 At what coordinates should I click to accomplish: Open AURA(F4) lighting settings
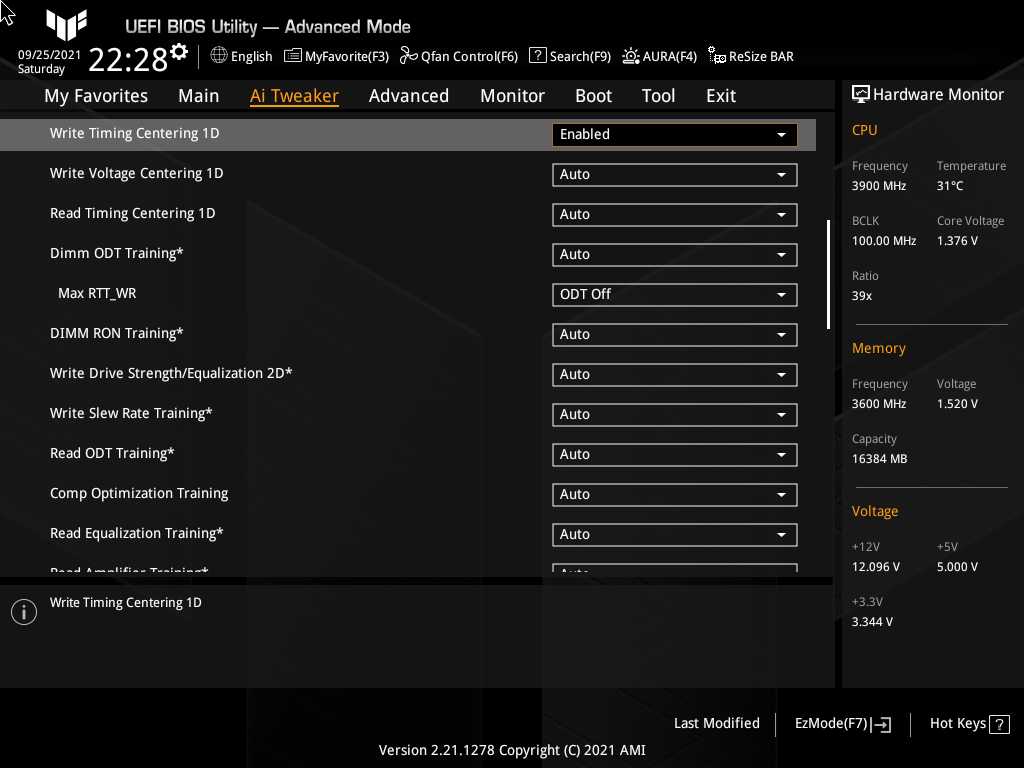[x=659, y=56]
